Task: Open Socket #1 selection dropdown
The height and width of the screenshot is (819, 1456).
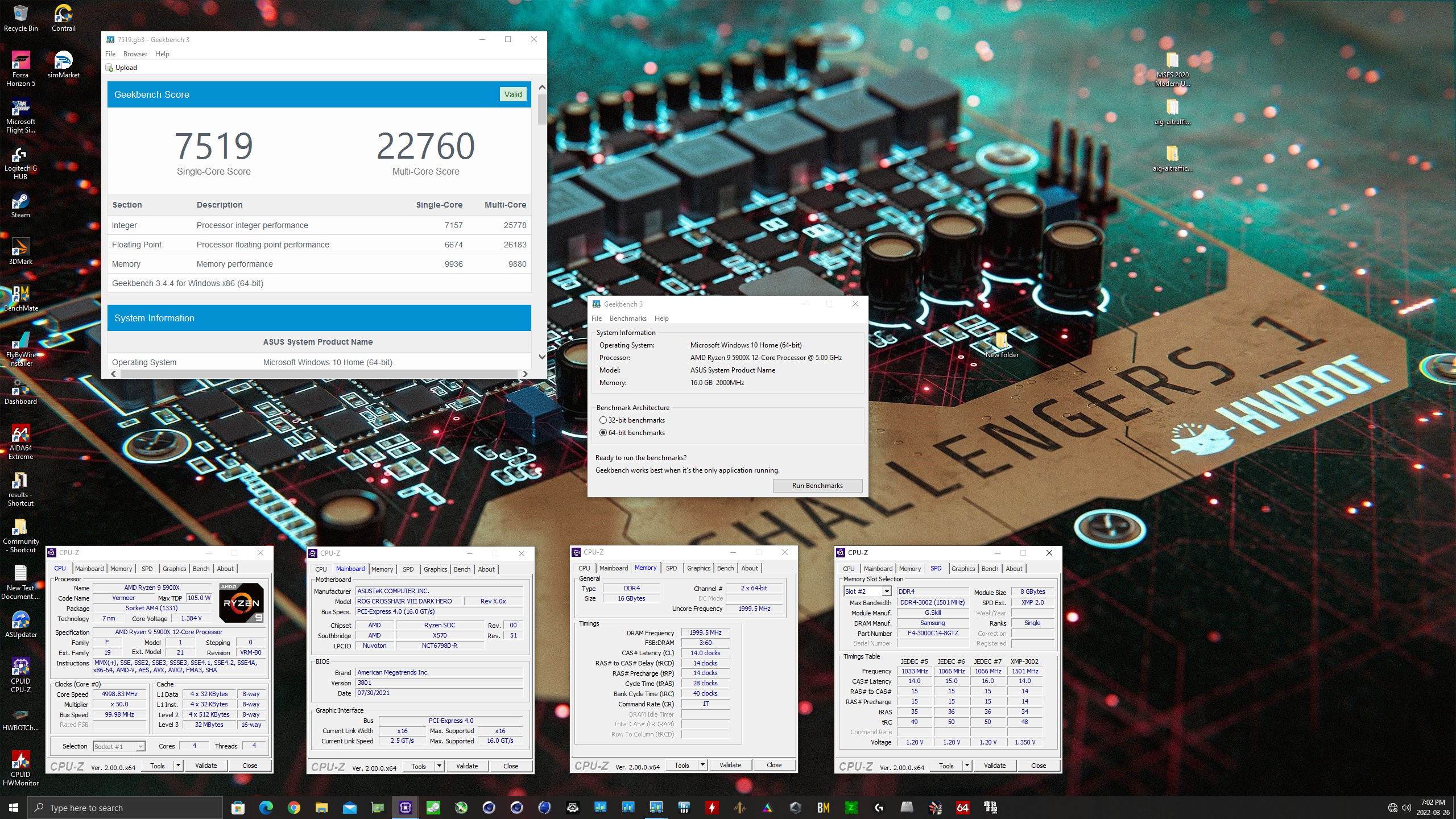Action: pyautogui.click(x=119, y=746)
